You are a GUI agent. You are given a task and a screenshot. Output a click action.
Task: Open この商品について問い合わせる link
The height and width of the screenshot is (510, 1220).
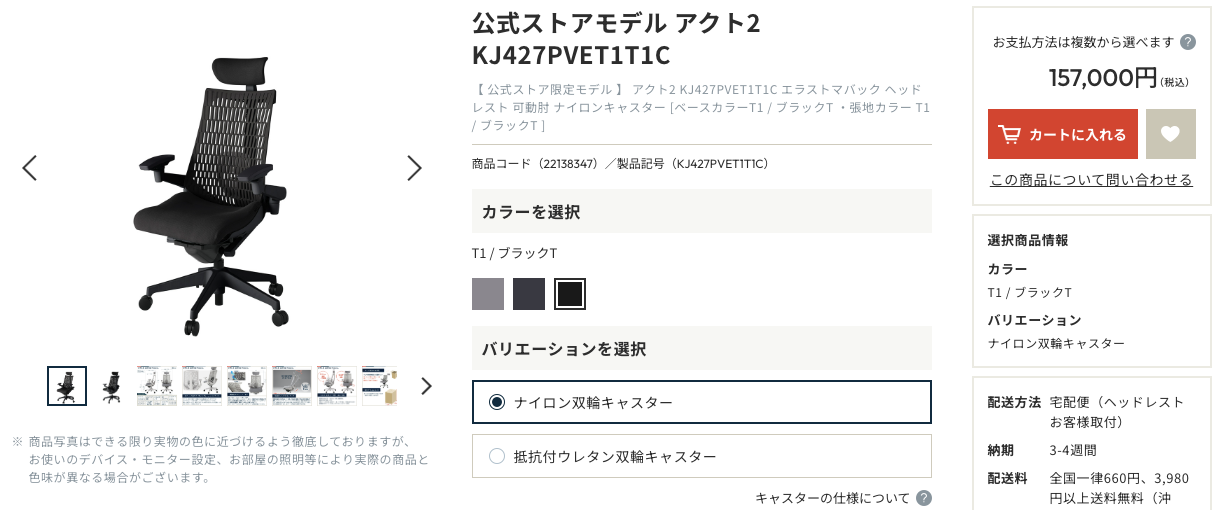pyautogui.click(x=1091, y=180)
